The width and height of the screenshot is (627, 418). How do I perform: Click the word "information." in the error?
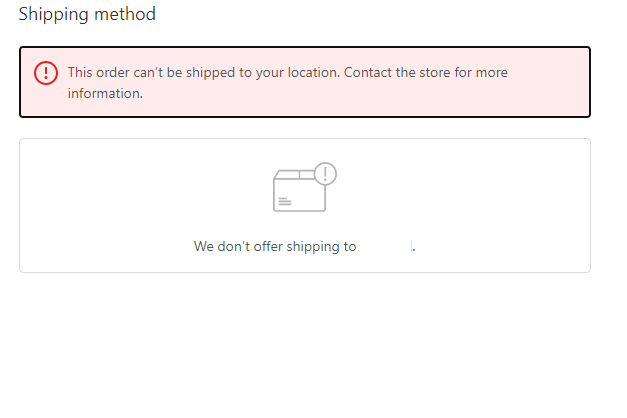(x=105, y=94)
